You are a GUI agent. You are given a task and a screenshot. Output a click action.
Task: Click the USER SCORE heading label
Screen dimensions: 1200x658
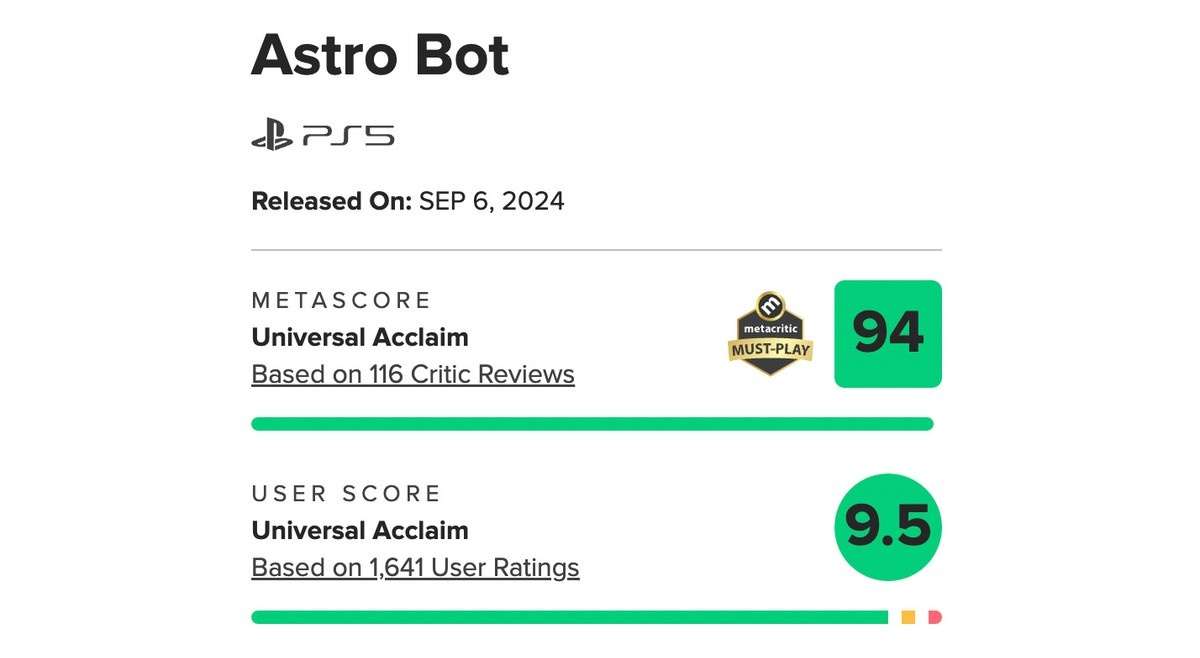tap(346, 493)
